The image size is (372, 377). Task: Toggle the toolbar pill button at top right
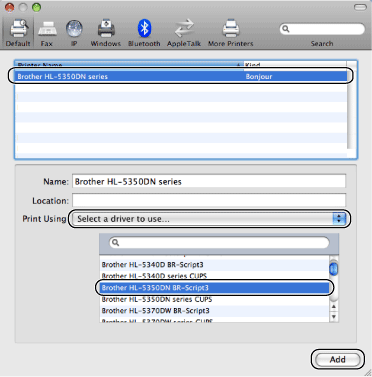click(360, 7)
